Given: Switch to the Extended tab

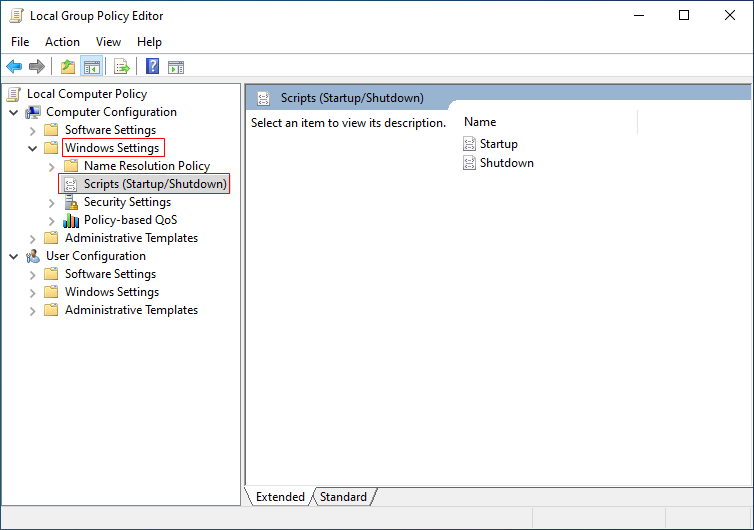Looking at the screenshot, I should [x=280, y=496].
